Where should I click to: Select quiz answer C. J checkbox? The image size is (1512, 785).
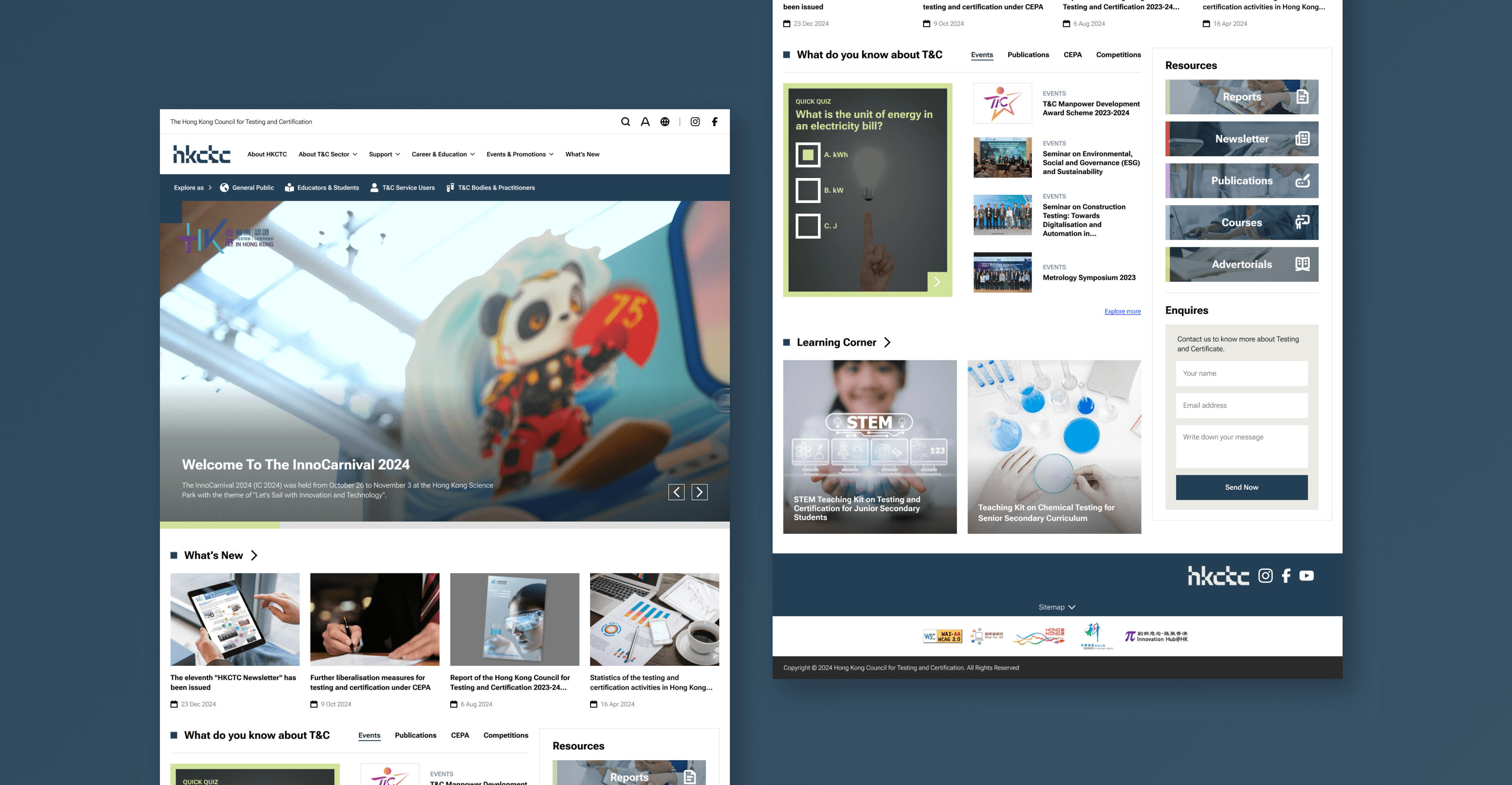point(807,226)
